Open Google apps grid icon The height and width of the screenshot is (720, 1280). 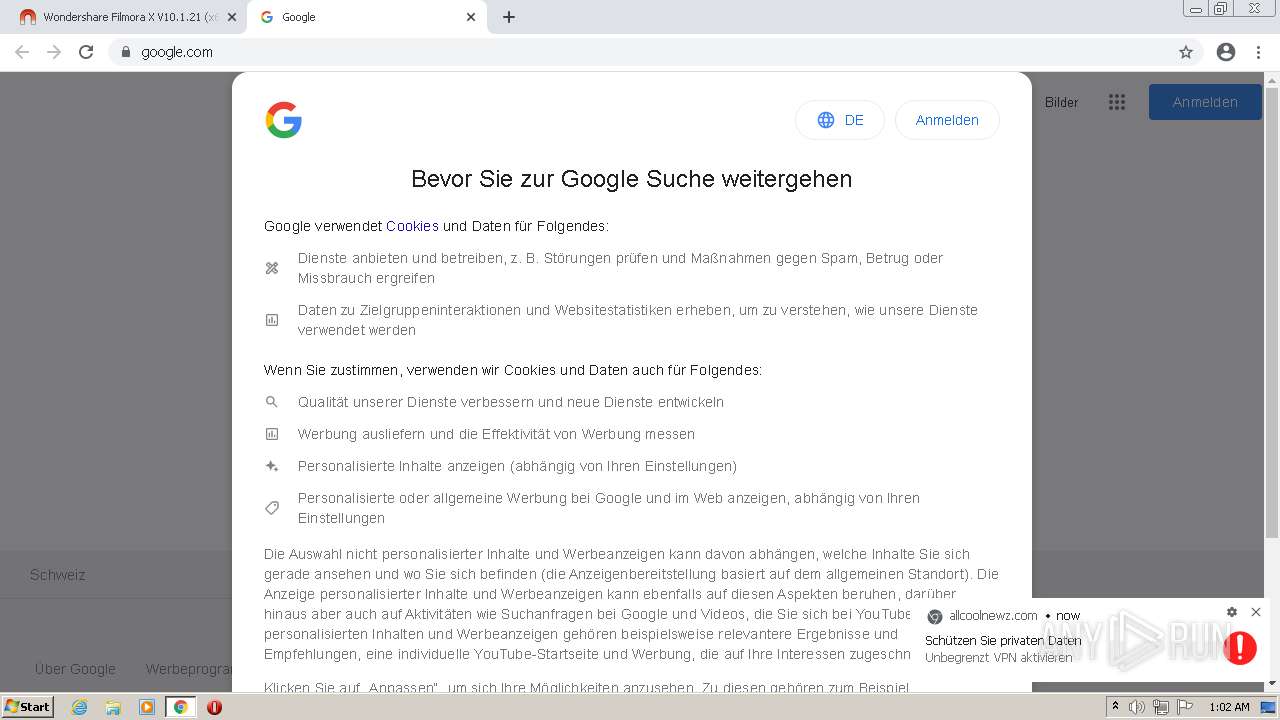(1117, 102)
